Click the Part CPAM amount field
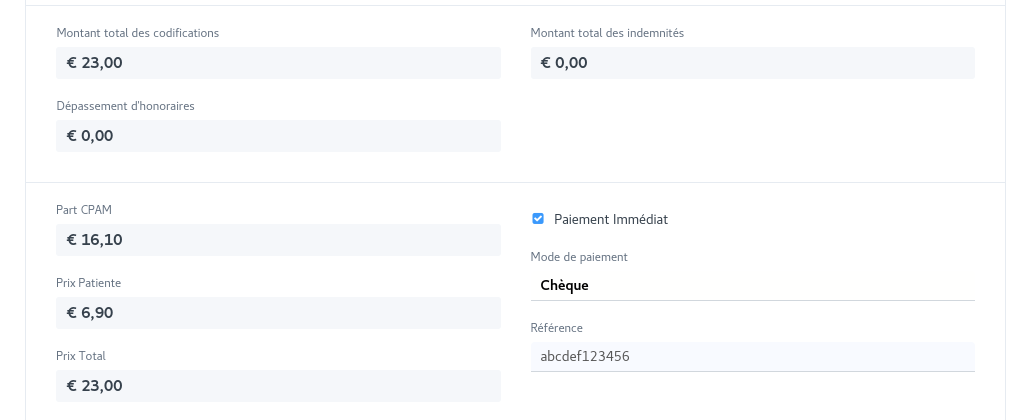The width and height of the screenshot is (1018, 420). tap(278, 240)
